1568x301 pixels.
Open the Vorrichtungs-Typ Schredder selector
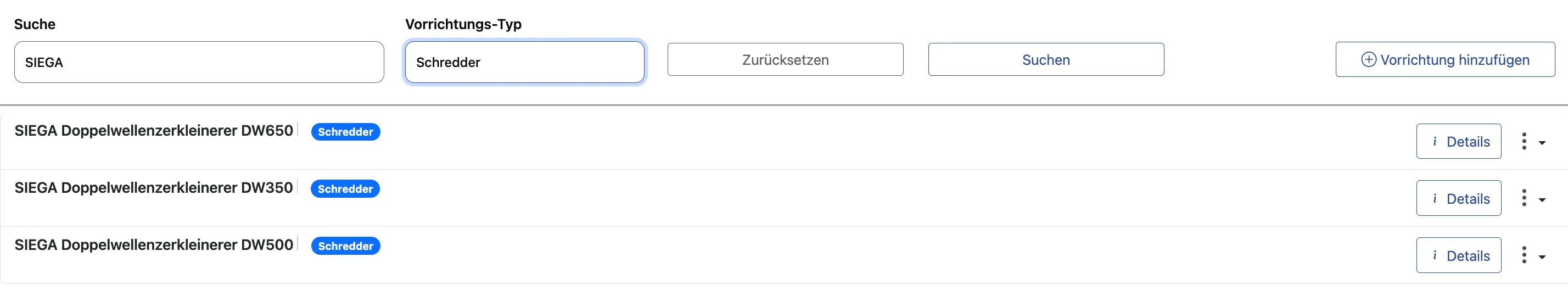[524, 62]
